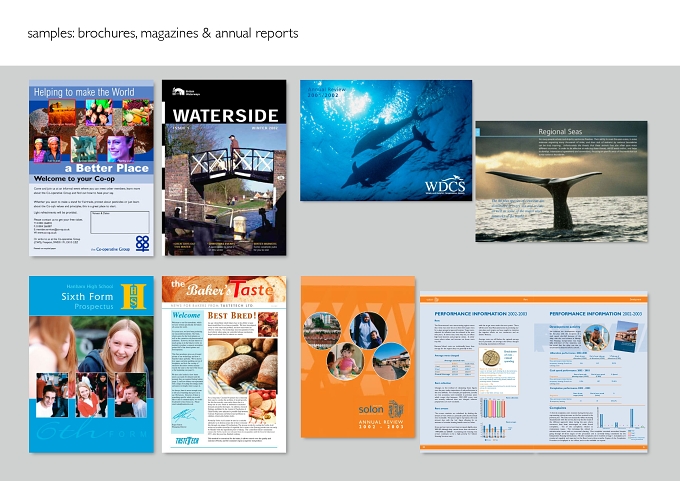
Task: Click the right 'Performance Information 2002-2003' heading
Action: tap(595, 314)
